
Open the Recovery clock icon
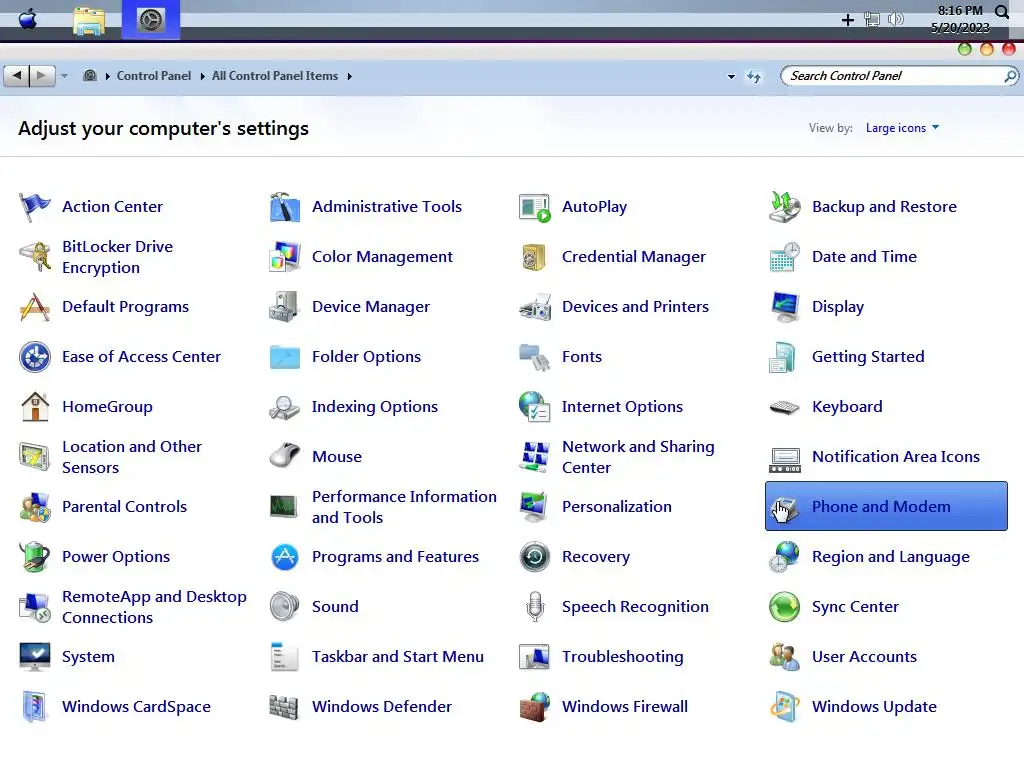pyautogui.click(x=535, y=557)
